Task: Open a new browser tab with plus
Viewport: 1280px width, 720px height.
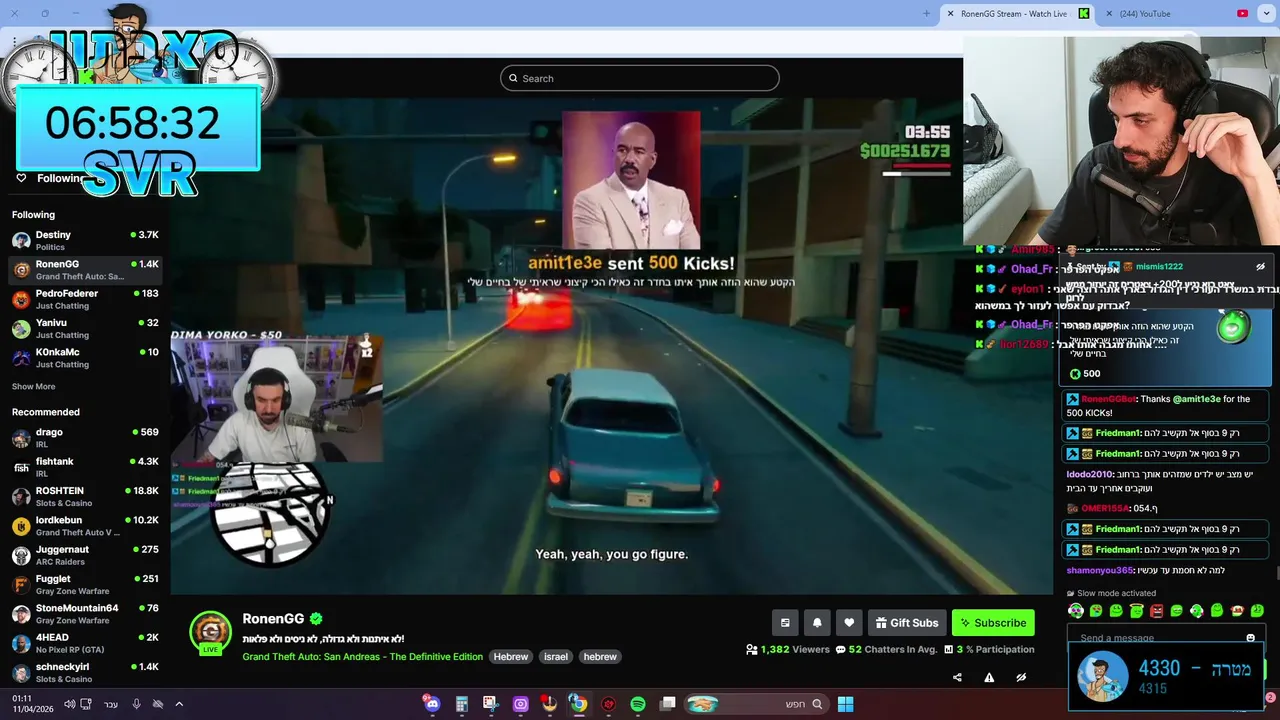Action: coord(926,14)
